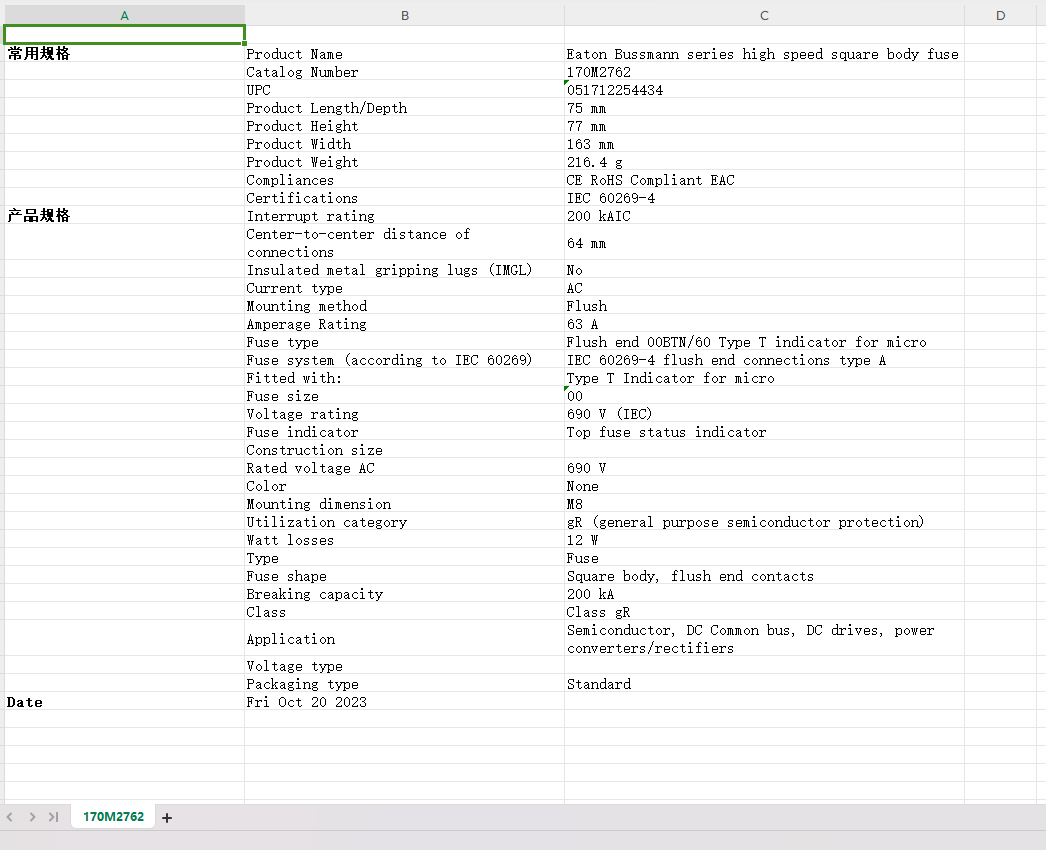Select the 'Product Name' cell
1046x850 pixels.
click(405, 53)
